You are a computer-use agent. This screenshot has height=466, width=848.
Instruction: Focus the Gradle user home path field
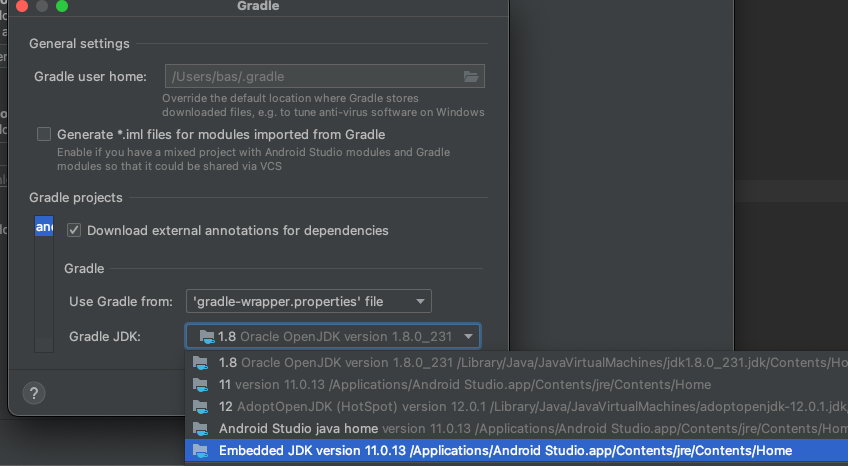pos(324,76)
